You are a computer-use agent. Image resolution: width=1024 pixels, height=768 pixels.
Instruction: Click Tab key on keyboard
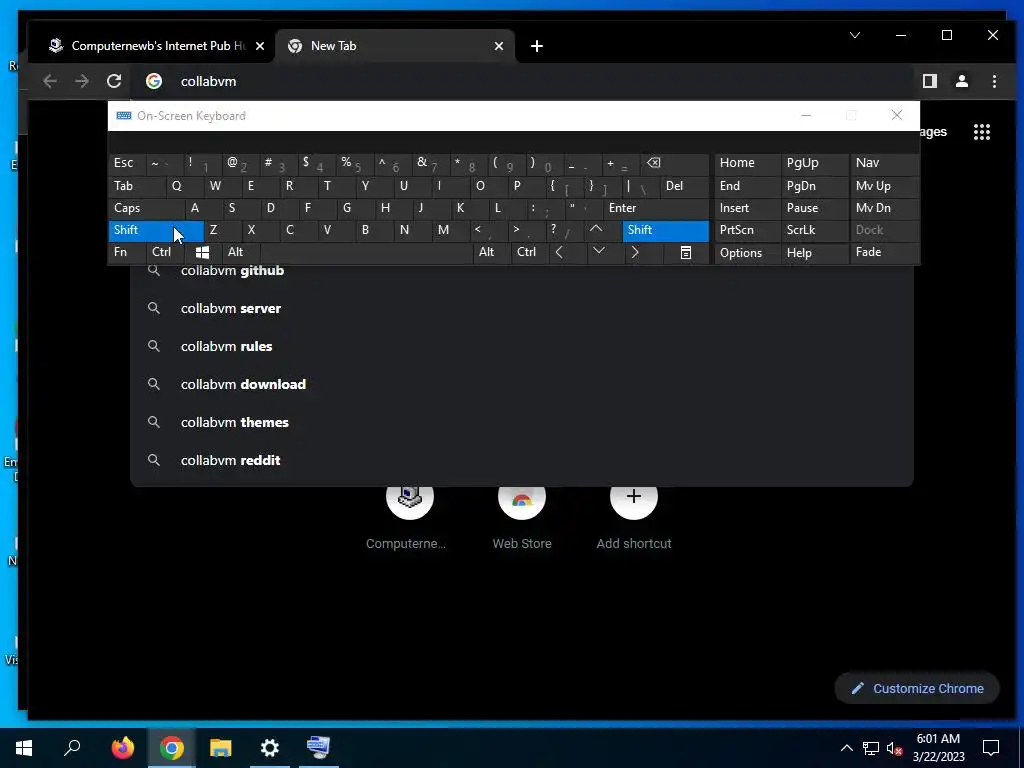136,186
